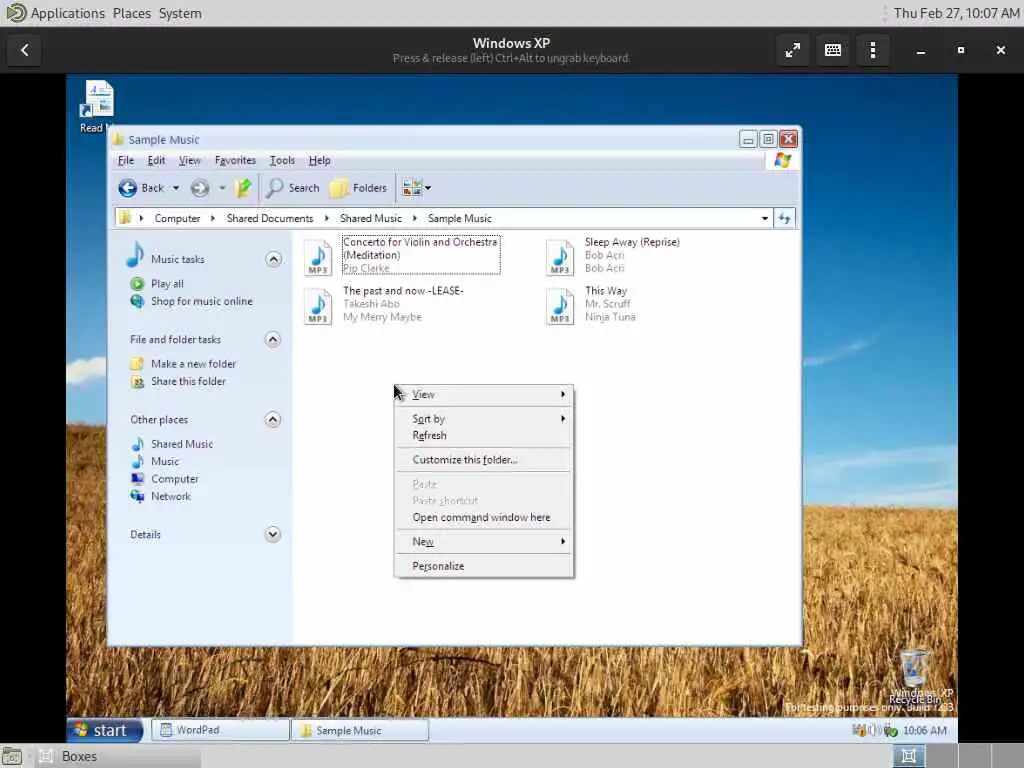The height and width of the screenshot is (768, 1024).
Task: Click the Make a new folder icon
Action: pyautogui.click(x=137, y=364)
